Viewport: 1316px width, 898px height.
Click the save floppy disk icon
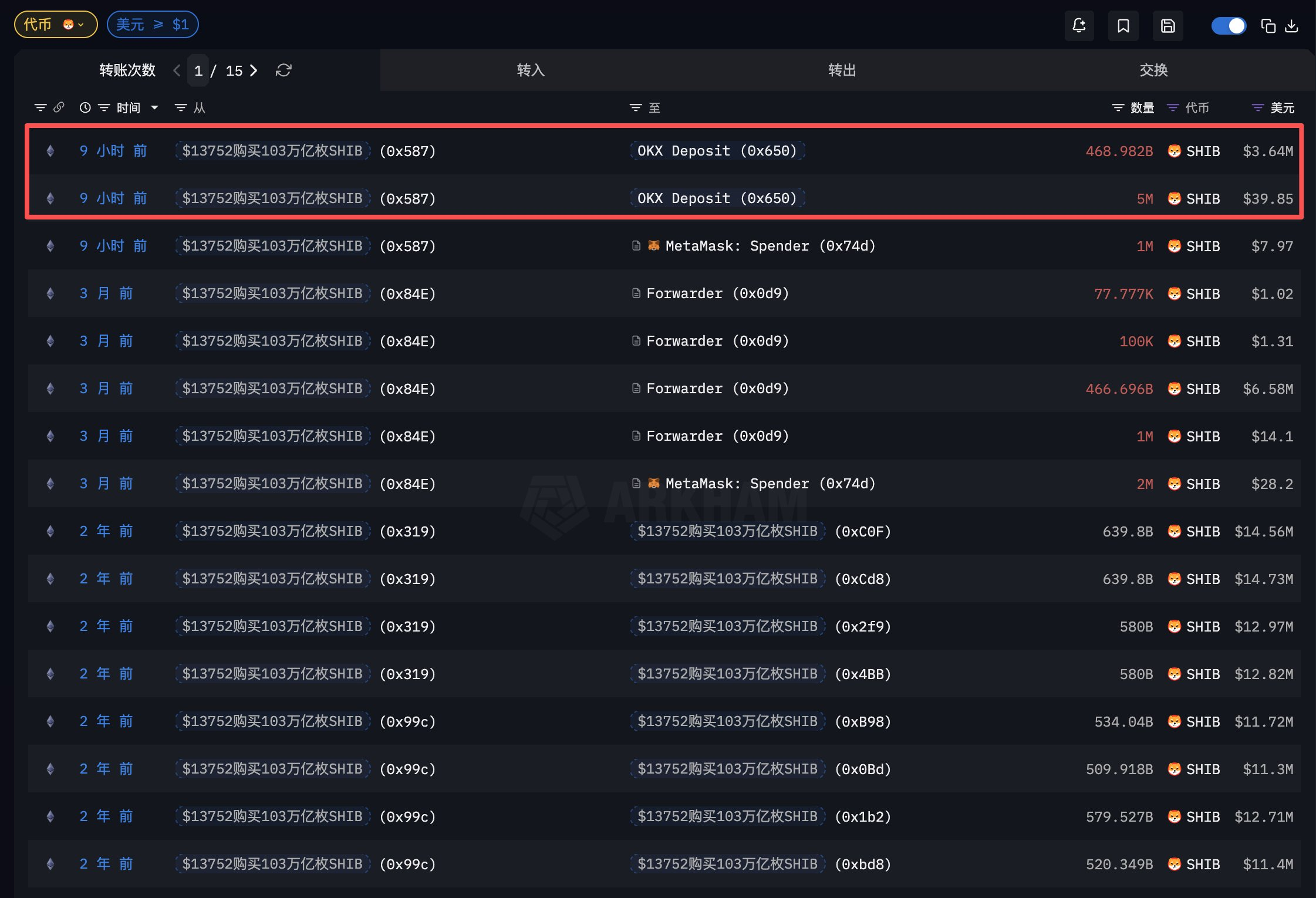click(x=1167, y=26)
